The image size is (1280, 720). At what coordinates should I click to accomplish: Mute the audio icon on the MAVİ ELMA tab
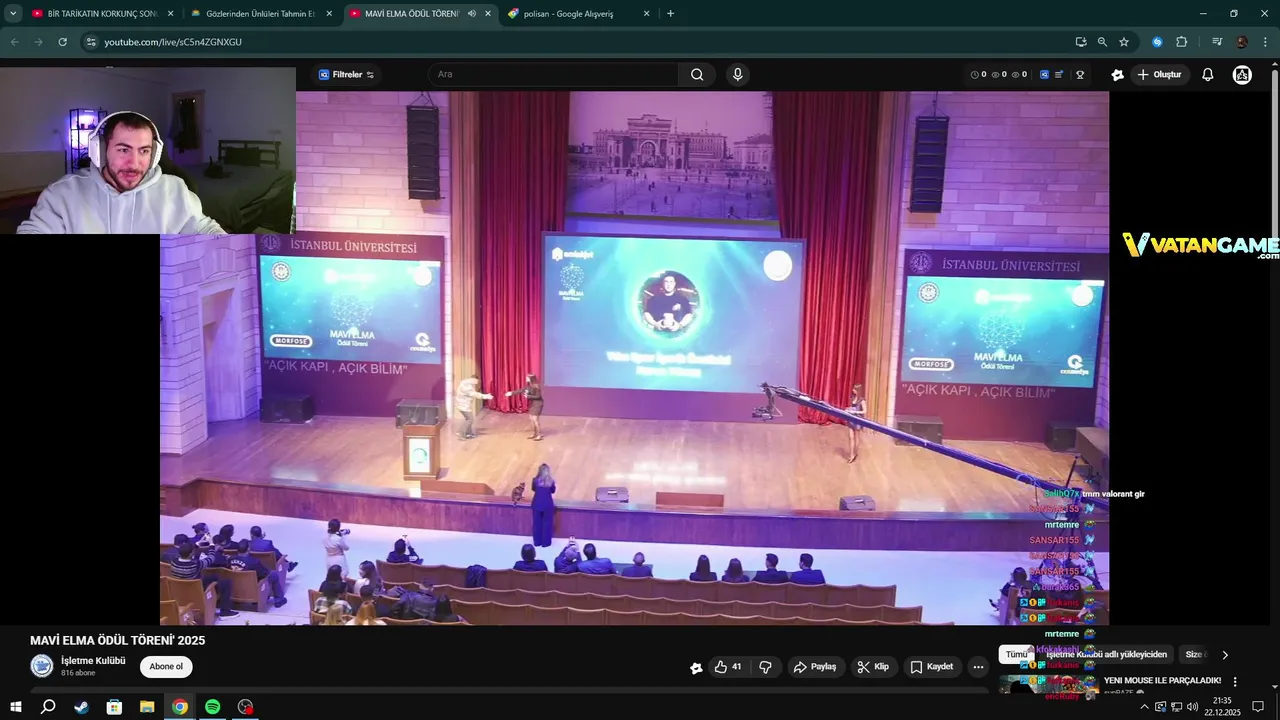[x=472, y=14]
